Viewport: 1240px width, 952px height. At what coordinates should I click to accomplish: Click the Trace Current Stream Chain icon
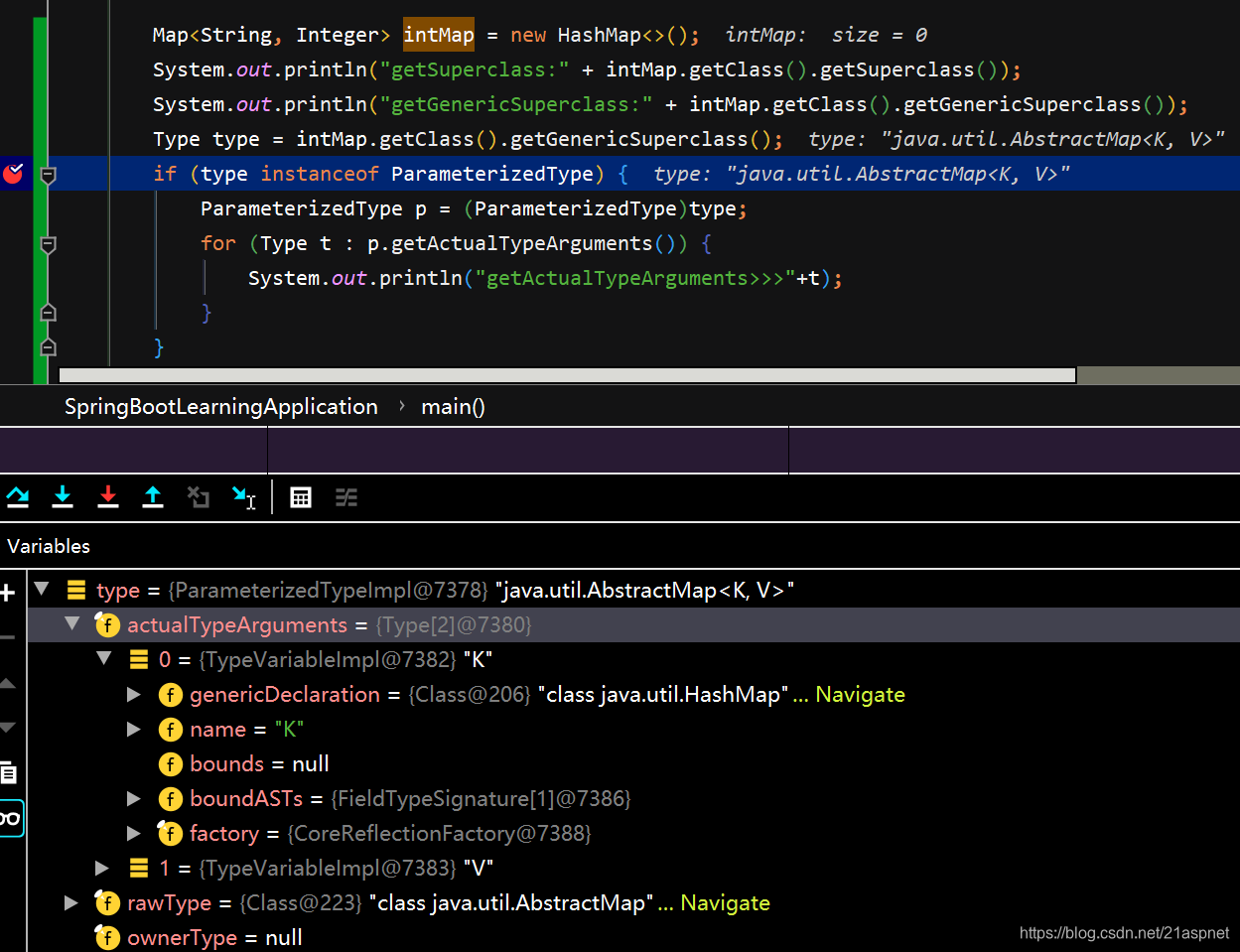pos(346,497)
